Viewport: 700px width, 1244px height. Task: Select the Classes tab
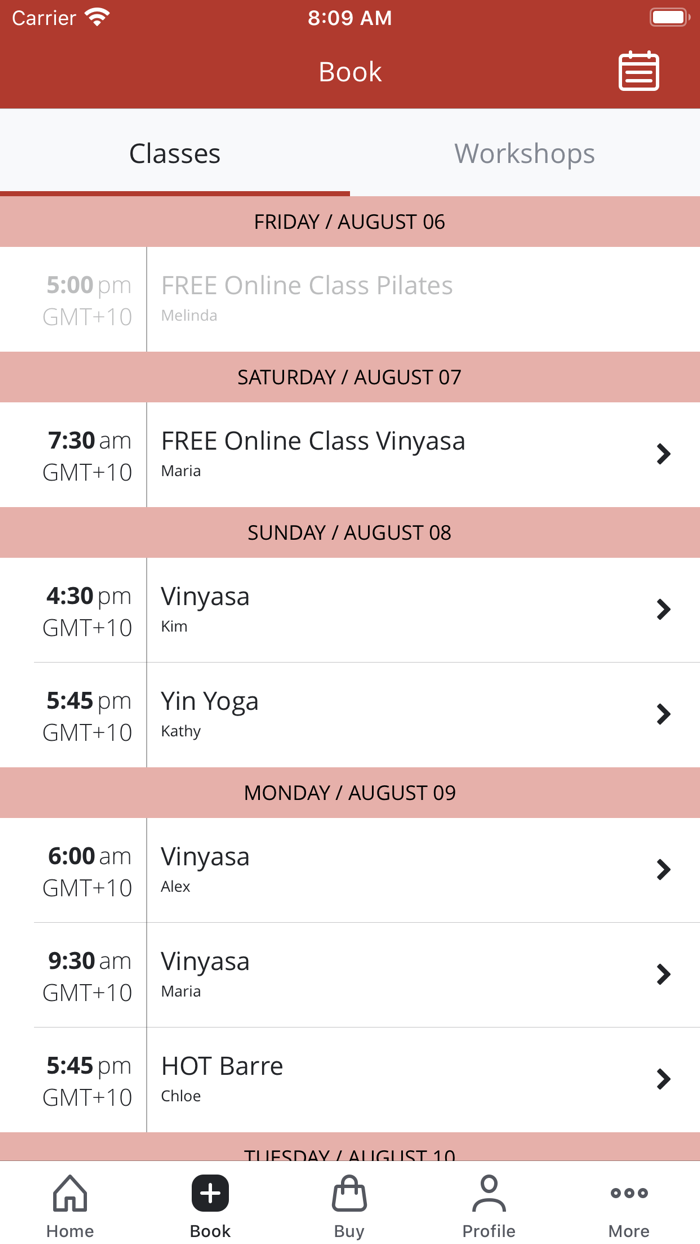point(175,153)
